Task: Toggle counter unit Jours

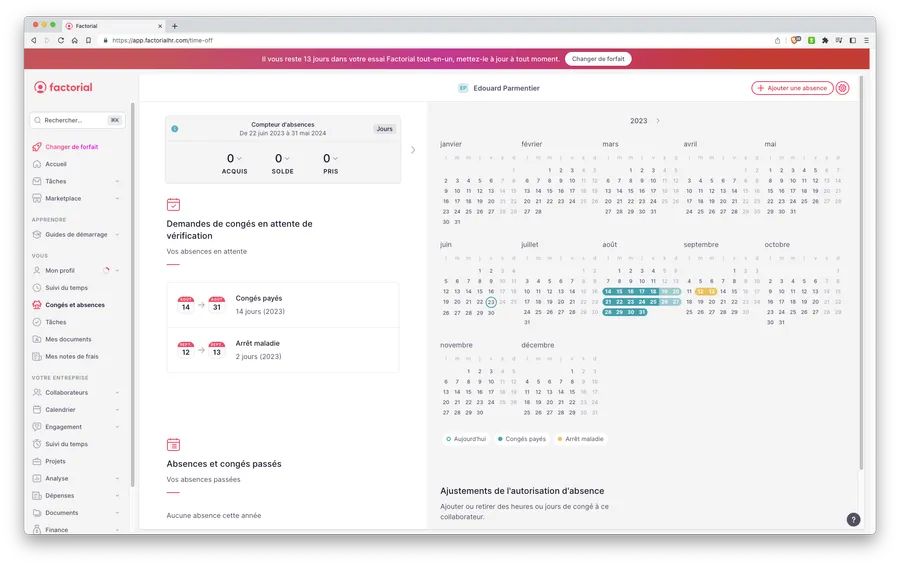Action: [x=385, y=129]
